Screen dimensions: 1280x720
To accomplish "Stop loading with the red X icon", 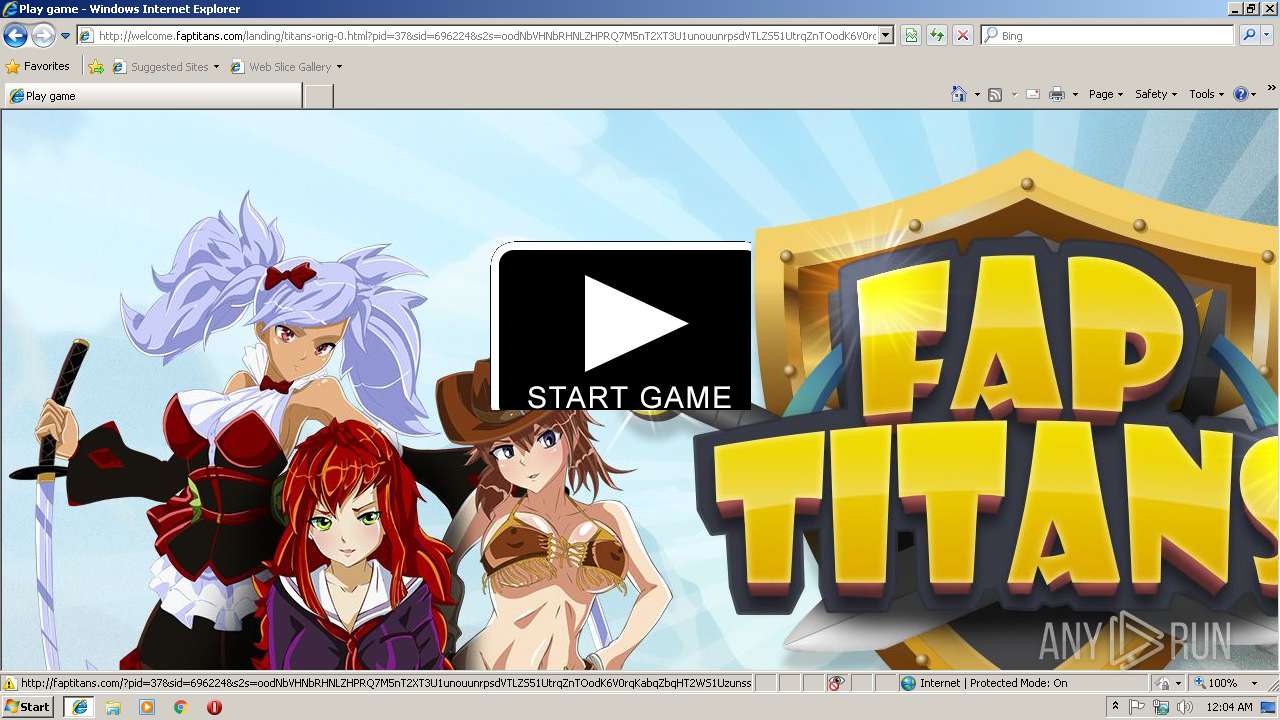I will pos(962,36).
